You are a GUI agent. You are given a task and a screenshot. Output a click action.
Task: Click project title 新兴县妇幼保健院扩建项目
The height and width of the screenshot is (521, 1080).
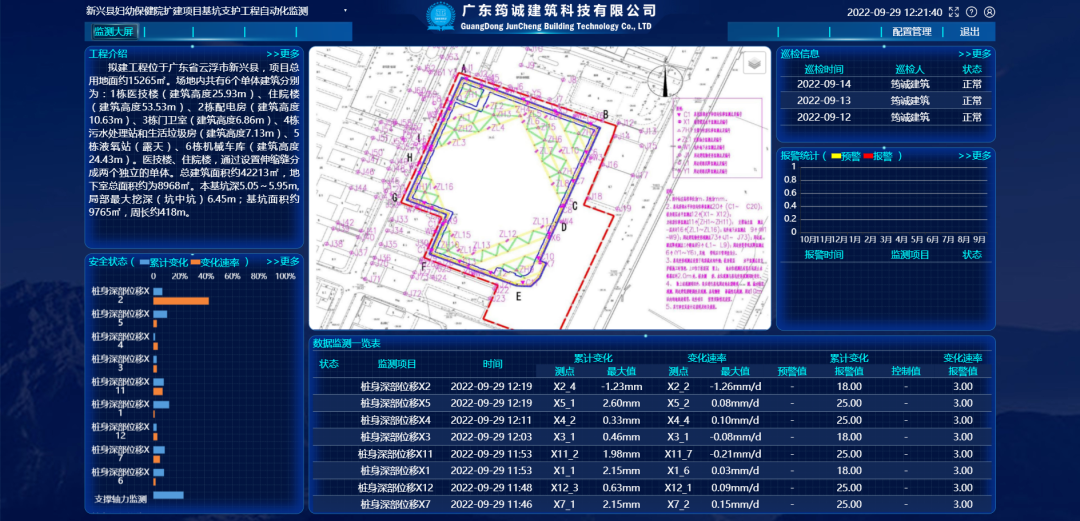[x=145, y=11]
